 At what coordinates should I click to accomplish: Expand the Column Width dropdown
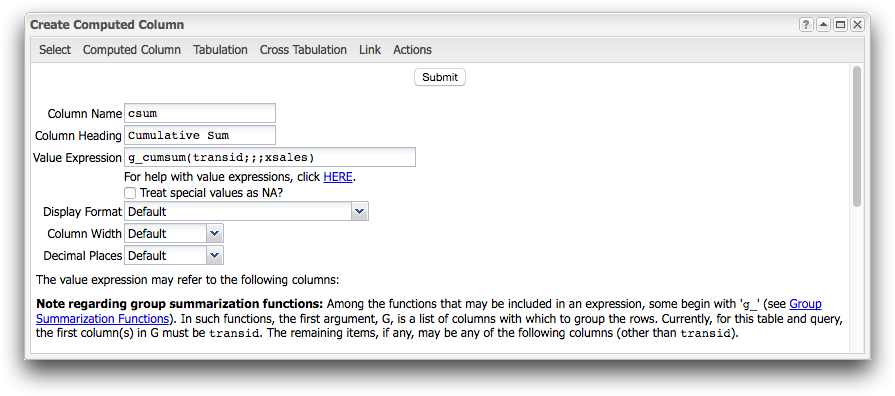point(174,233)
